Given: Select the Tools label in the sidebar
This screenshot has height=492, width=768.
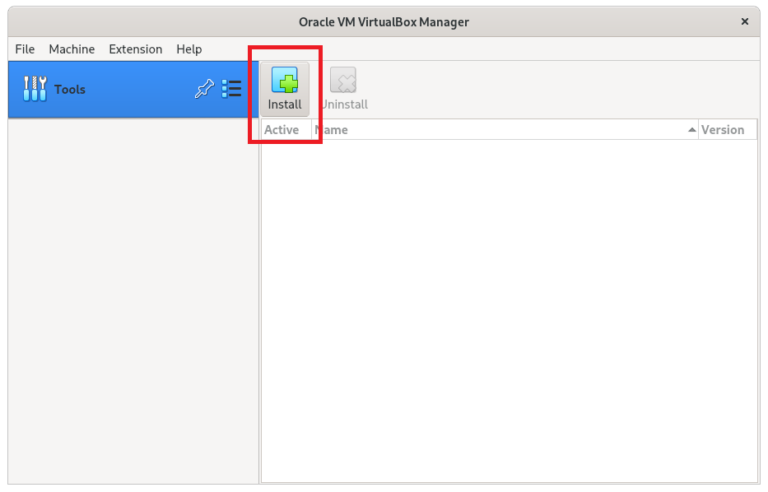Looking at the screenshot, I should 70,89.
